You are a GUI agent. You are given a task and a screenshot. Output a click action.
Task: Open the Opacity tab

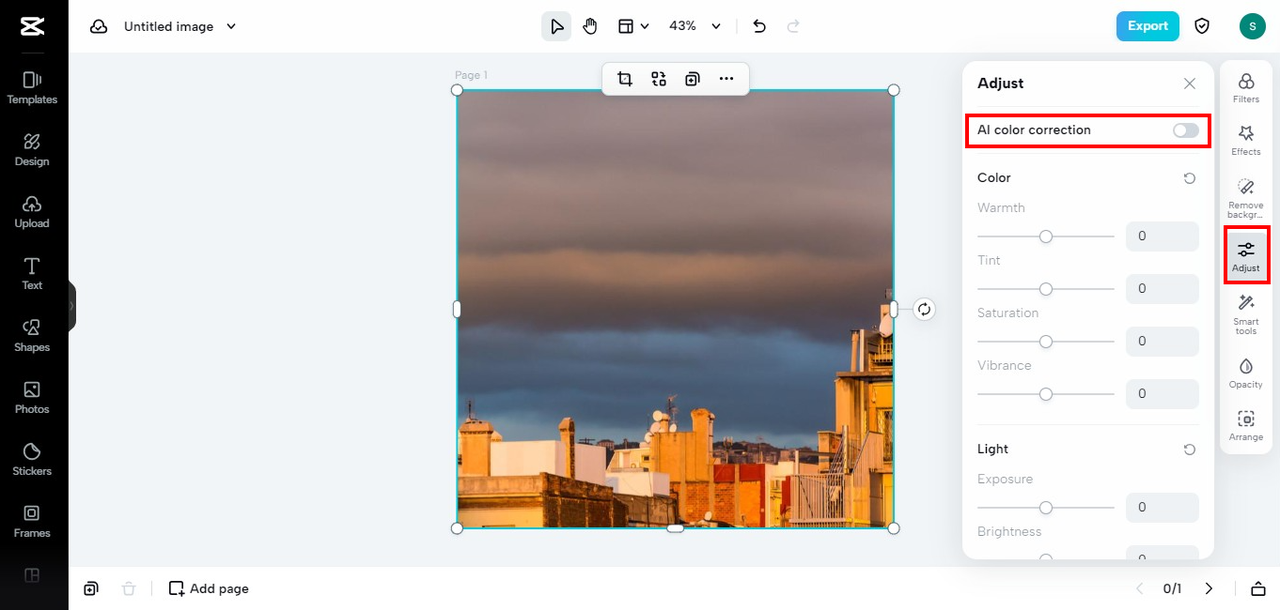pos(1246,372)
